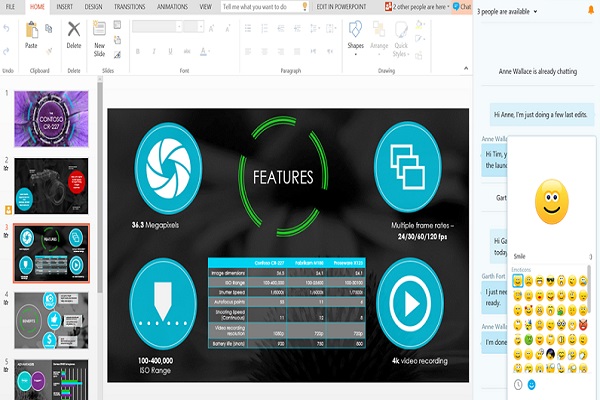The height and width of the screenshot is (400, 600).
Task: Select slide 1 Contoso CR-227 thumbnail
Action: [51, 119]
